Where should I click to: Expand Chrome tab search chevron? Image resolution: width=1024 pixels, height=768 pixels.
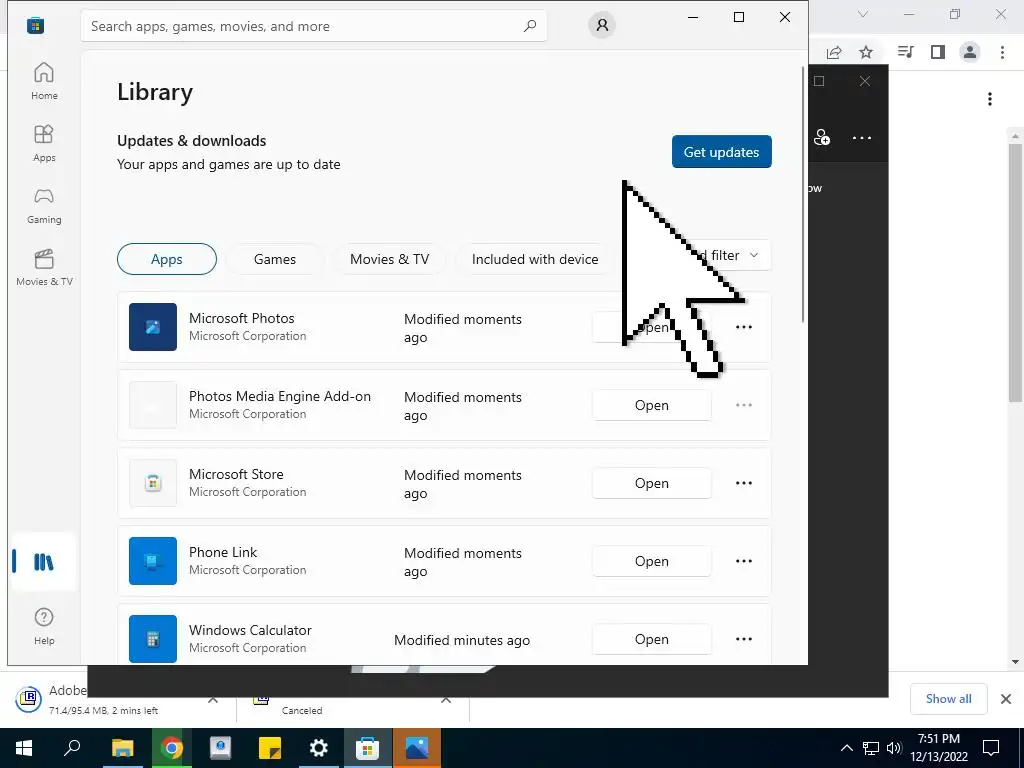coord(863,14)
